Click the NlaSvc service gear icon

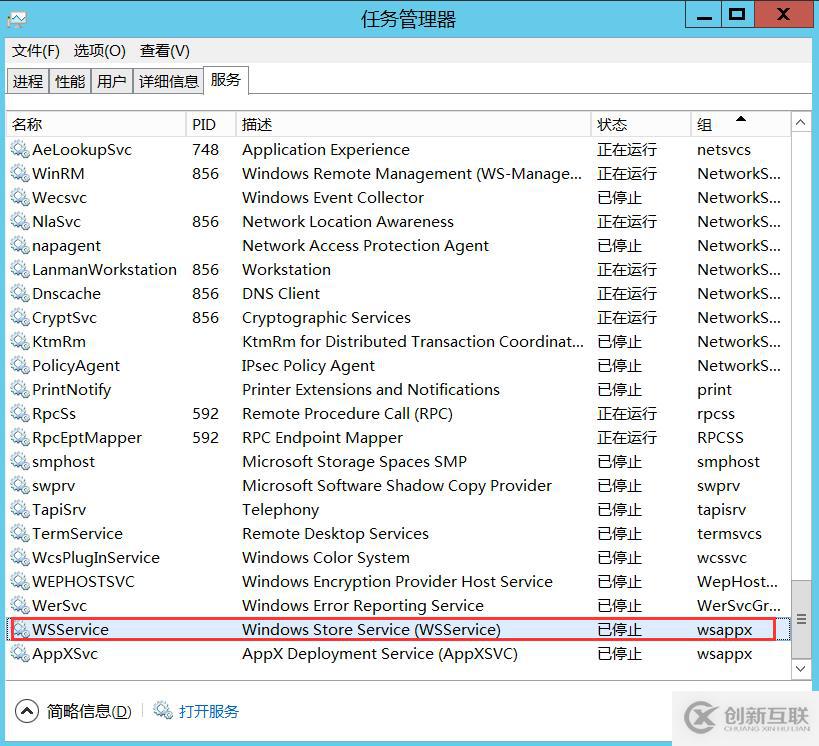click(20, 221)
